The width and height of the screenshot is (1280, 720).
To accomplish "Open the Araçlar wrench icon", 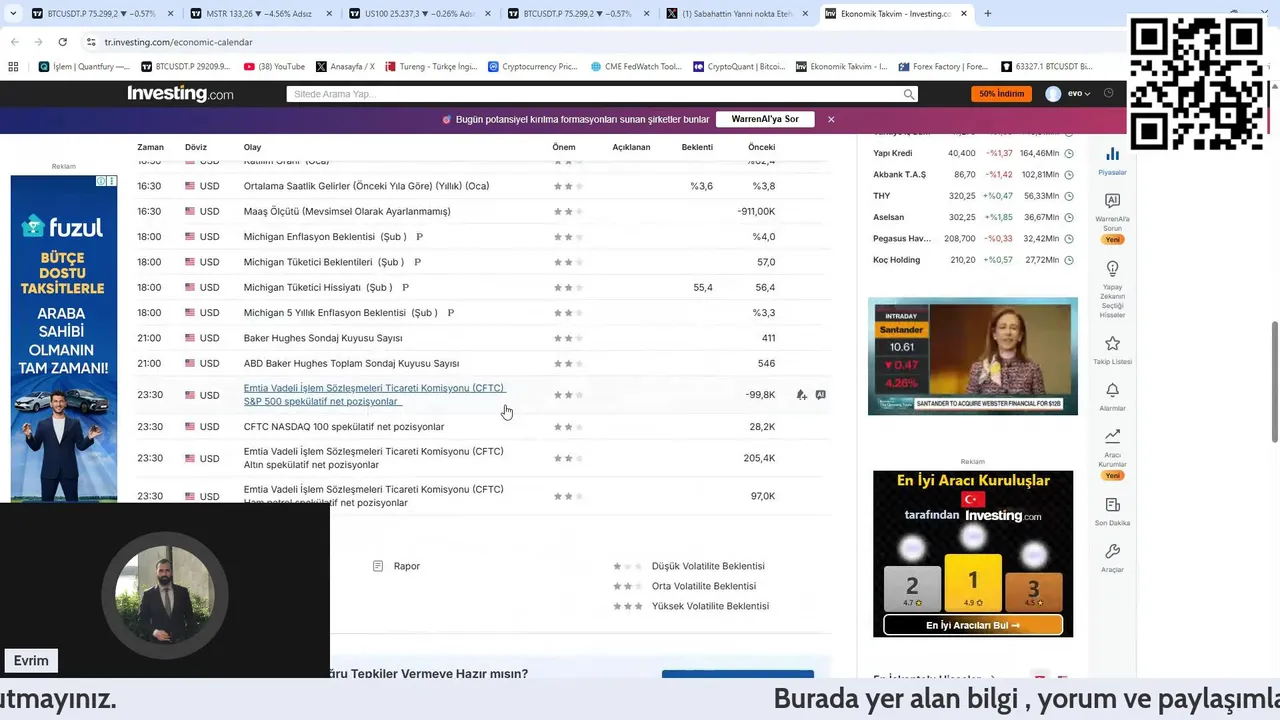I will point(1112,552).
